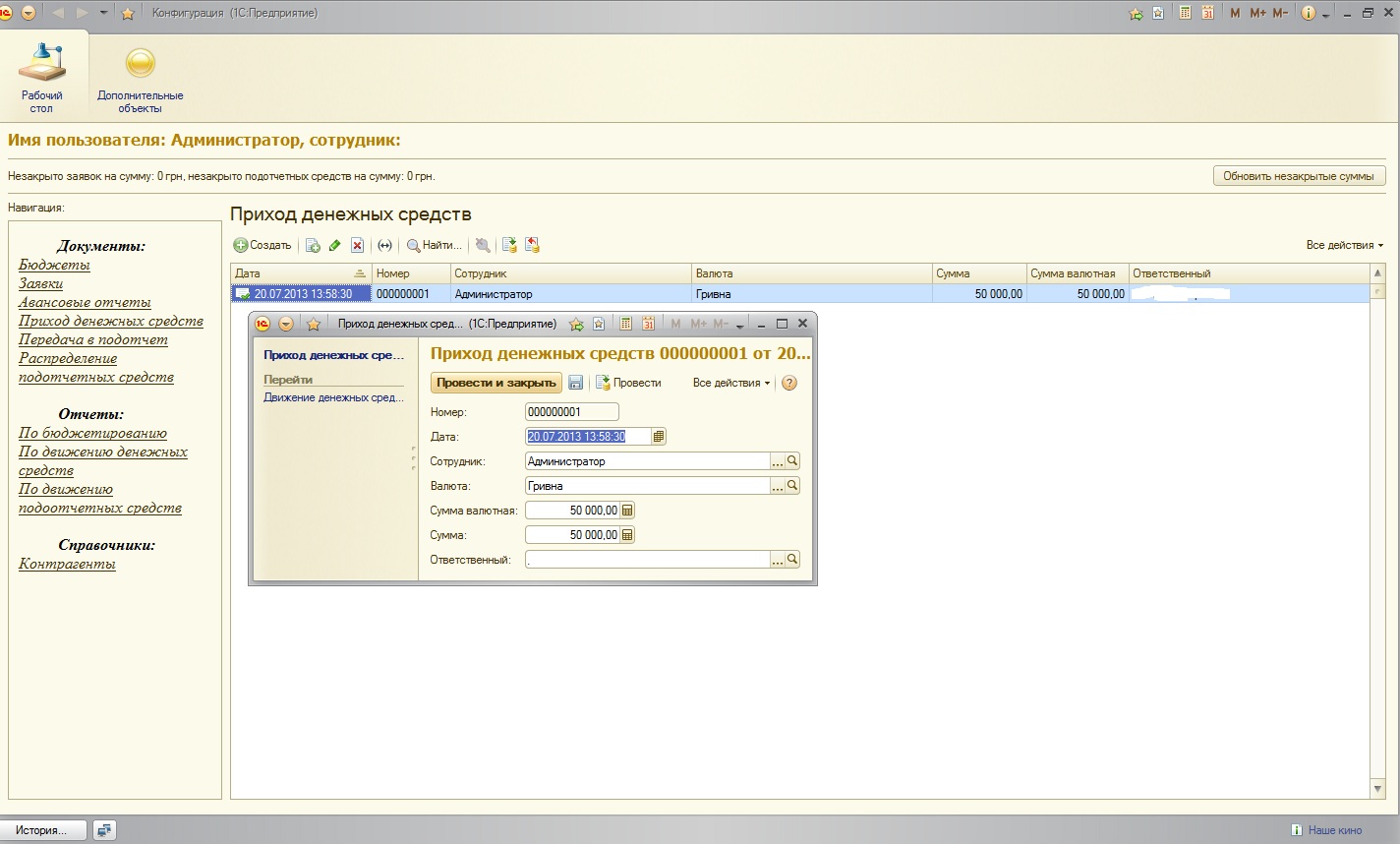
Task: Open Авансовые отчеты link
Action: [85, 302]
